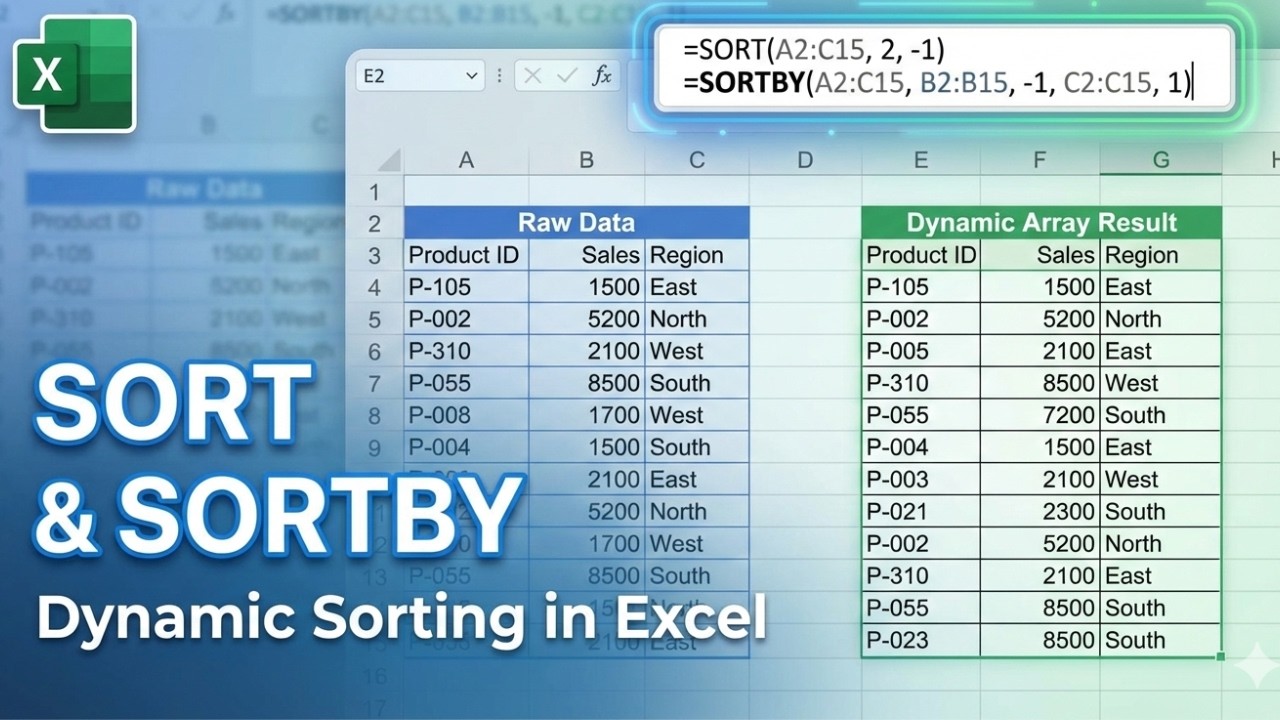Select column E header
1280x720 pixels.
pyautogui.click(x=921, y=160)
